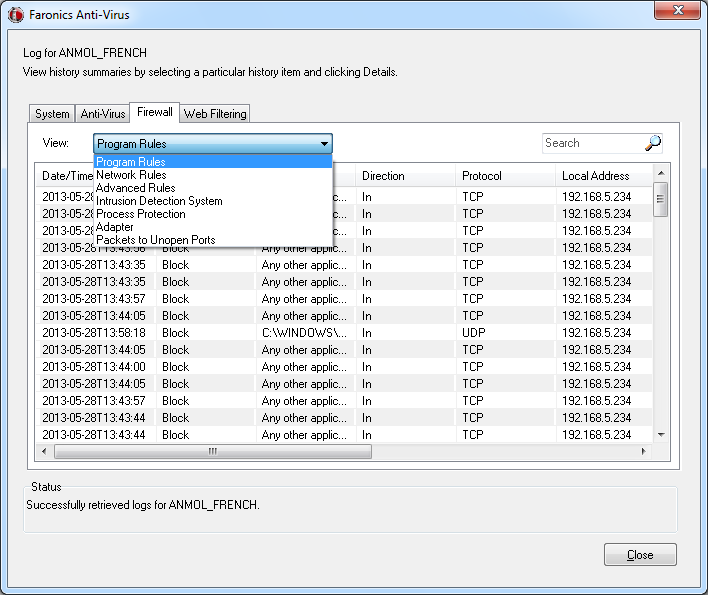Sort by the Direction column header
This screenshot has width=708, height=595.
coord(405,176)
